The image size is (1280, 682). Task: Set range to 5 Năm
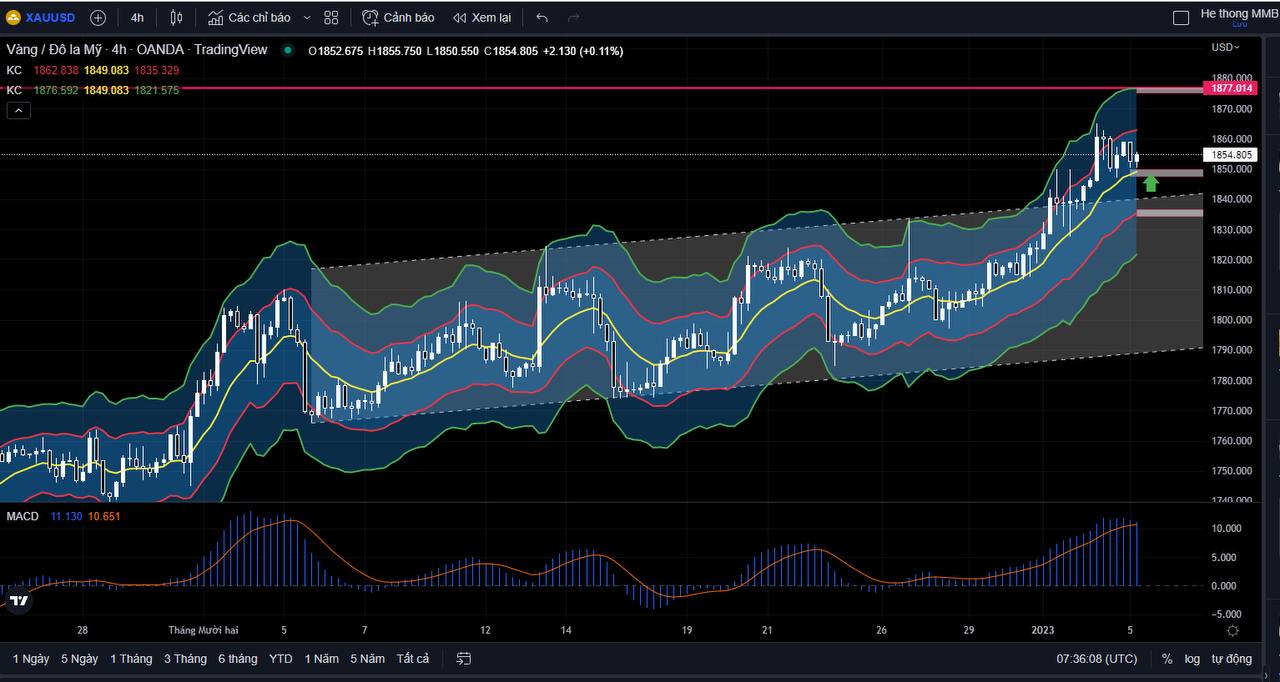[367, 659]
